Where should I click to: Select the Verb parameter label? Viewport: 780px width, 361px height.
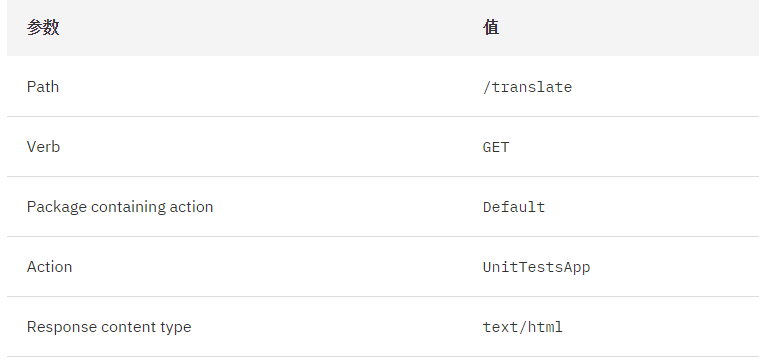click(43, 147)
